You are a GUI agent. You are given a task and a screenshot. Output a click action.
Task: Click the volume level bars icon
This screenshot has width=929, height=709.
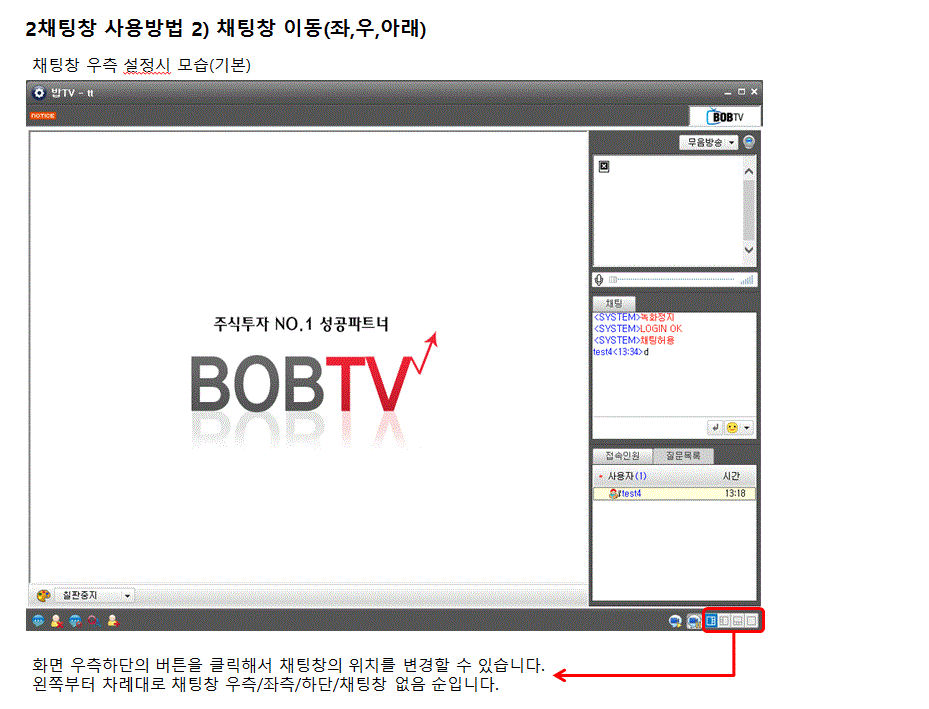[x=747, y=280]
